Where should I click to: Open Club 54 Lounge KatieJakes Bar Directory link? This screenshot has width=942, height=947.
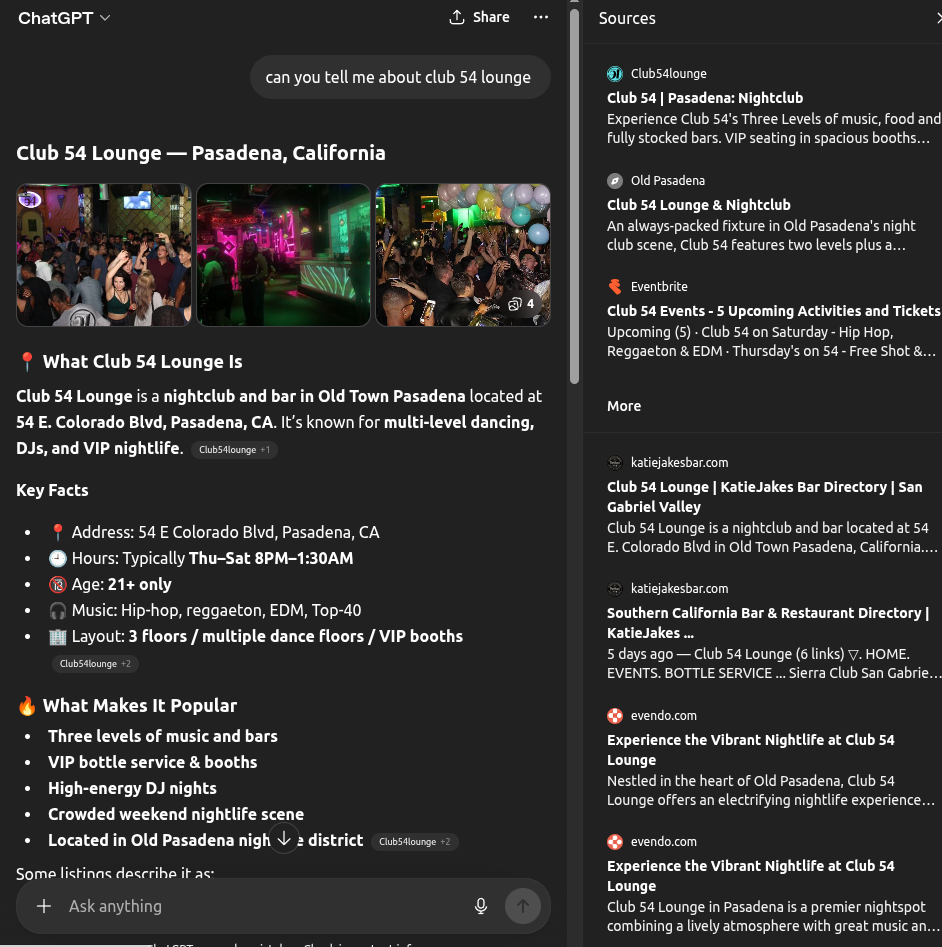coord(764,496)
